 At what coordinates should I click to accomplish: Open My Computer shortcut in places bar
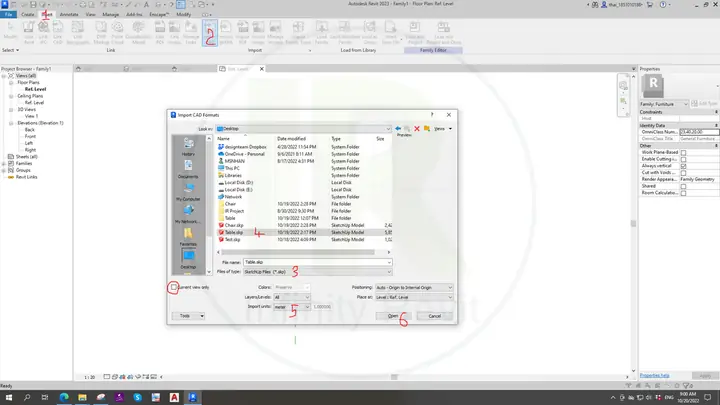click(188, 192)
